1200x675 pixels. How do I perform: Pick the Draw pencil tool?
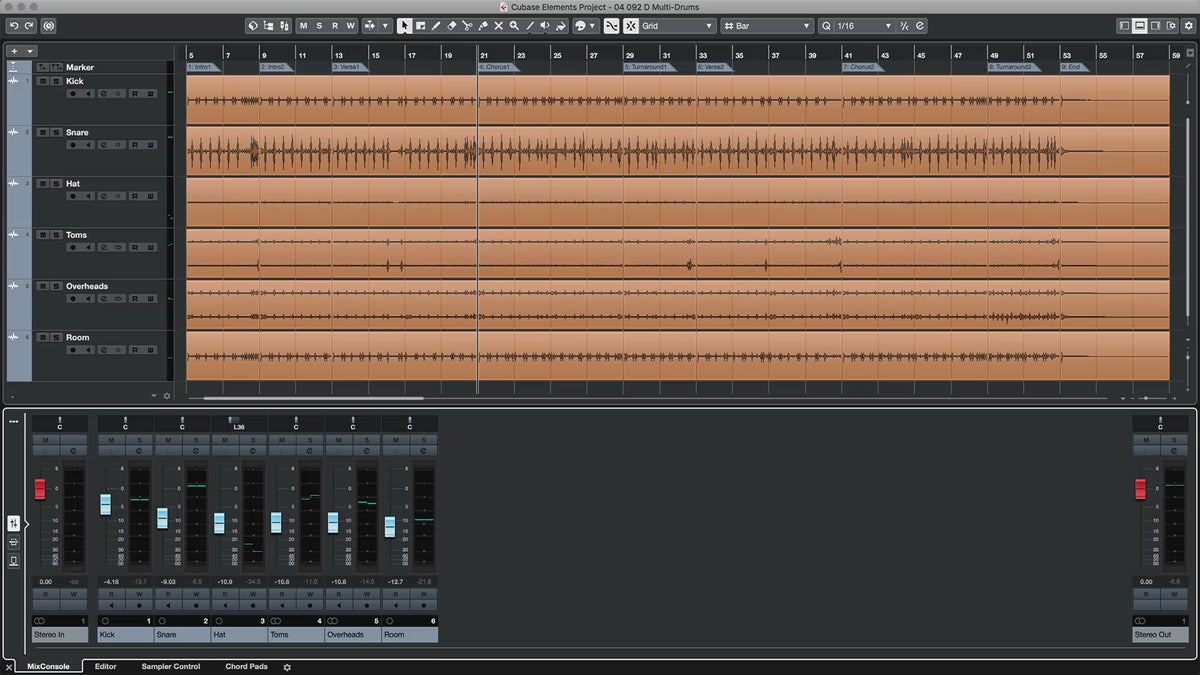[435, 26]
